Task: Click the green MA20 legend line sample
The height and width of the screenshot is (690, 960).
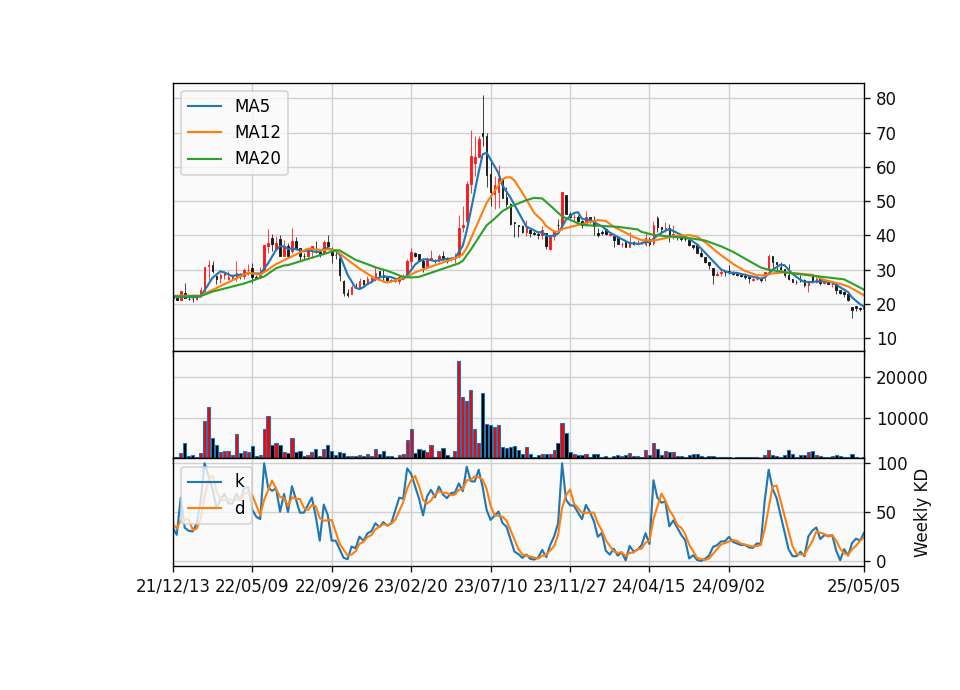Action: pos(204,159)
